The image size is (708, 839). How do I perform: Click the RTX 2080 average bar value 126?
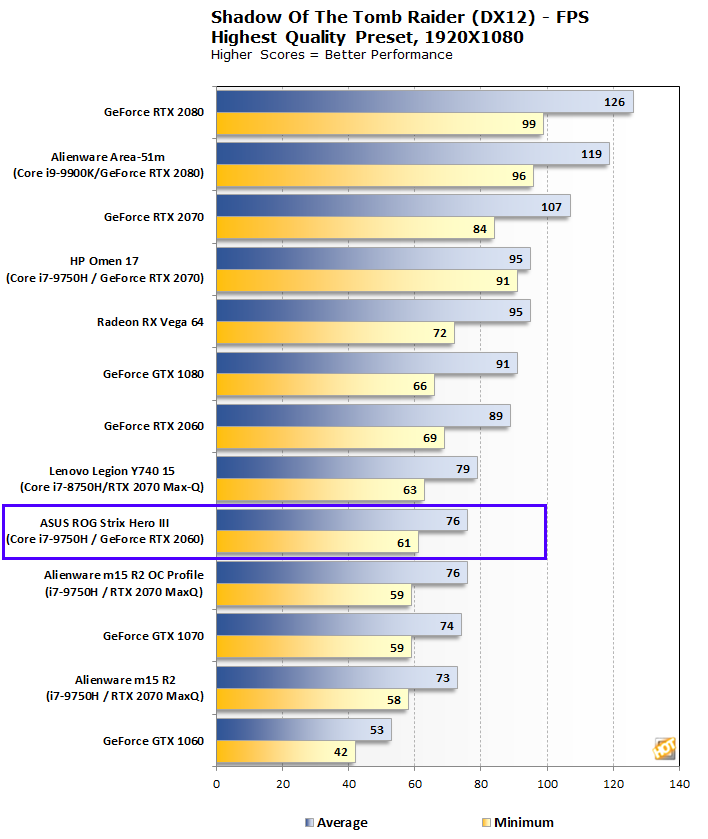[x=614, y=102]
